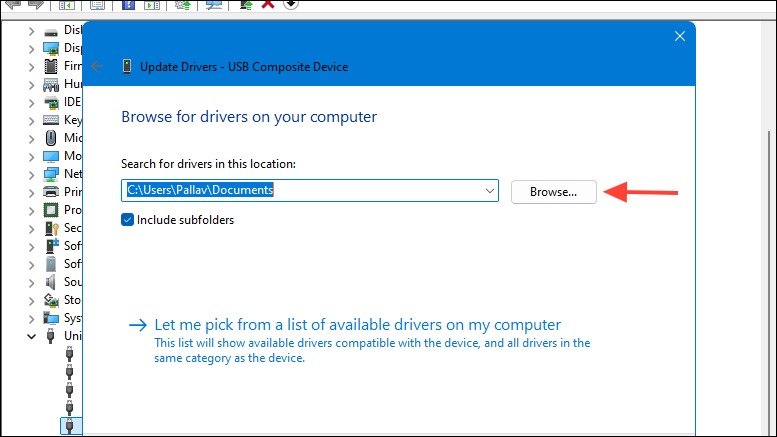The height and width of the screenshot is (437, 777).
Task: Expand the Disk drives tree node
Action: 31,32
